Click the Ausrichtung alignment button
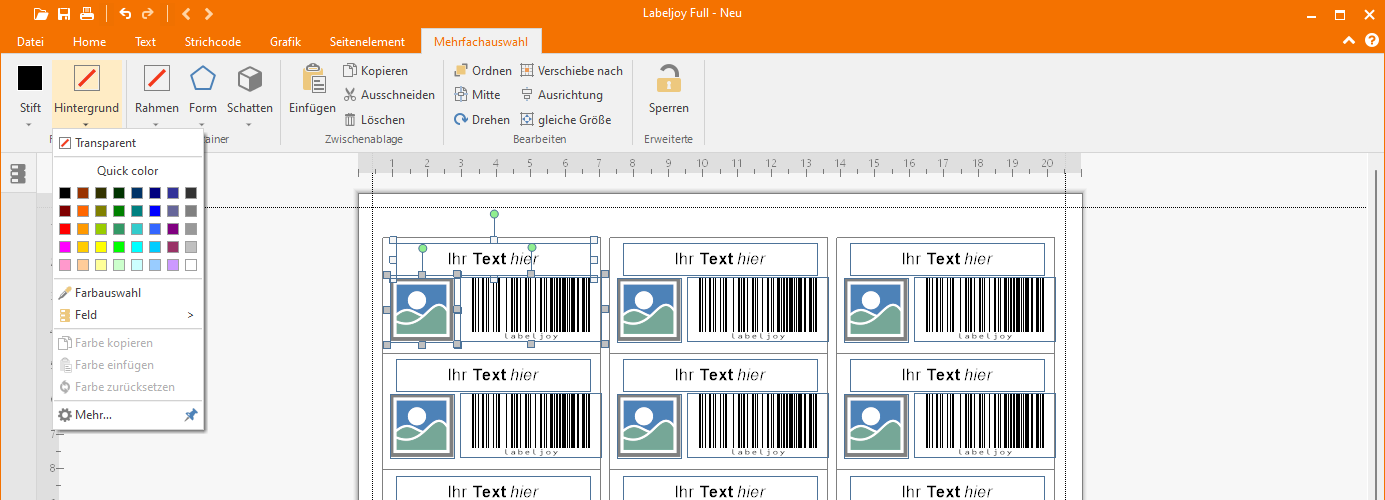The width and height of the screenshot is (1385, 500). pyautogui.click(x=561, y=95)
